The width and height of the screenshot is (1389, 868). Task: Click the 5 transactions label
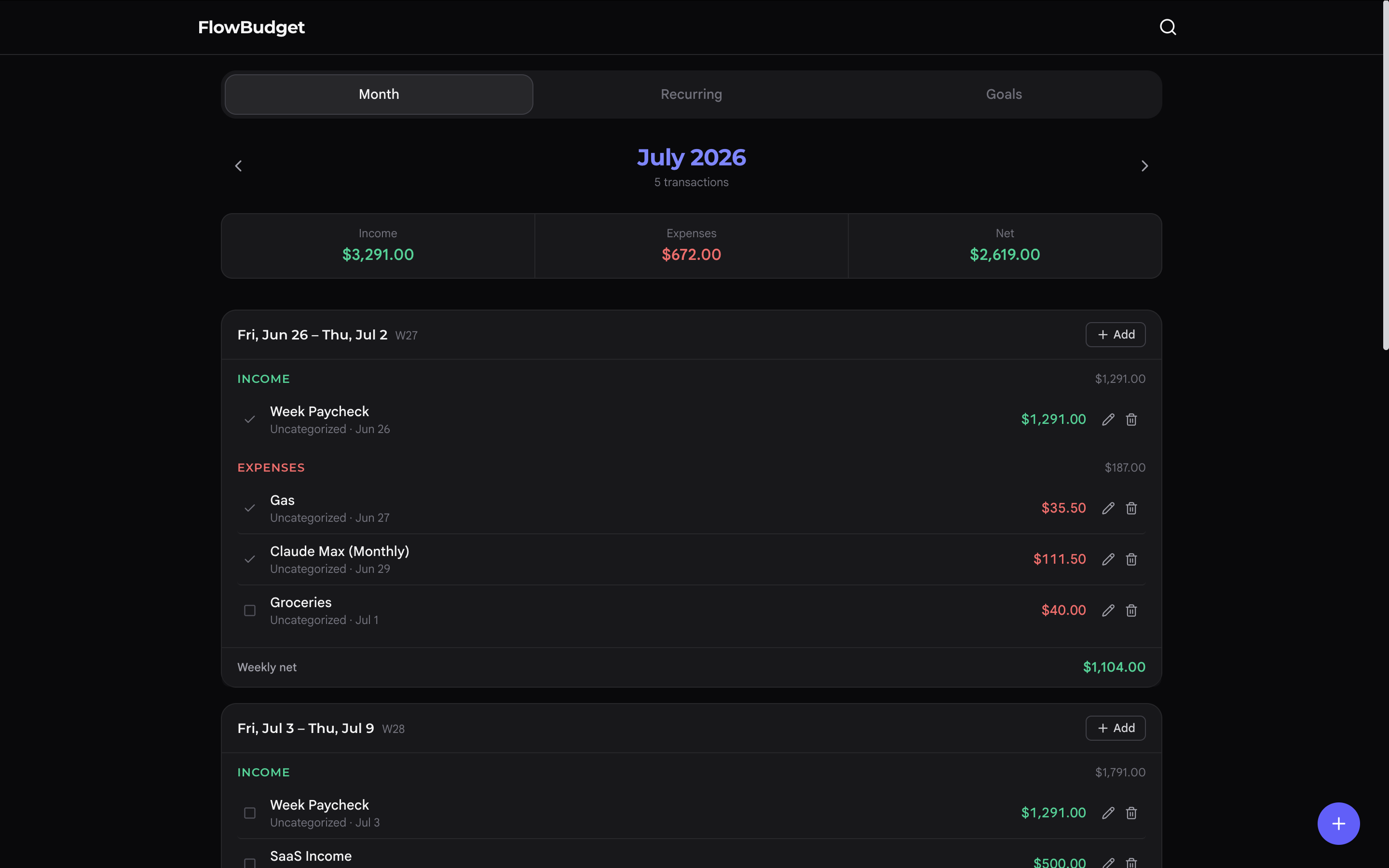(691, 182)
